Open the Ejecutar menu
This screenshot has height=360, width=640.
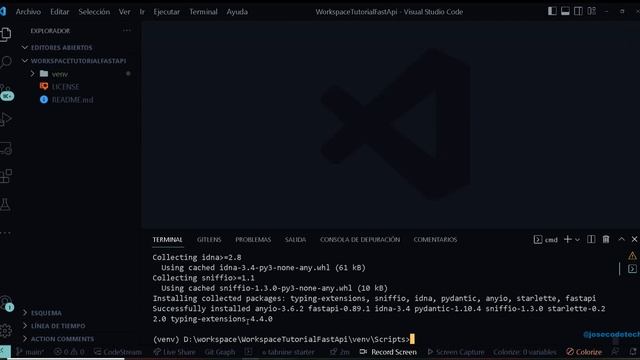tap(167, 12)
